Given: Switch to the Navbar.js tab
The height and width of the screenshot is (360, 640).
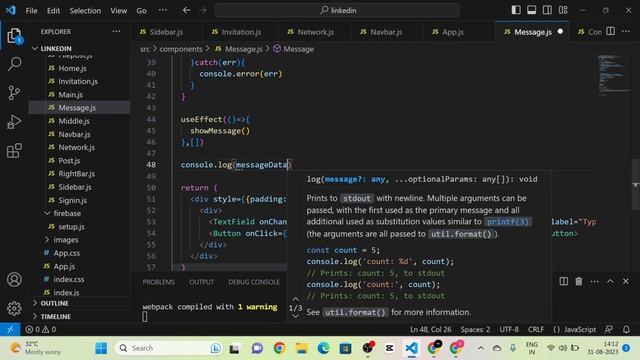Looking at the screenshot, I should point(386,32).
